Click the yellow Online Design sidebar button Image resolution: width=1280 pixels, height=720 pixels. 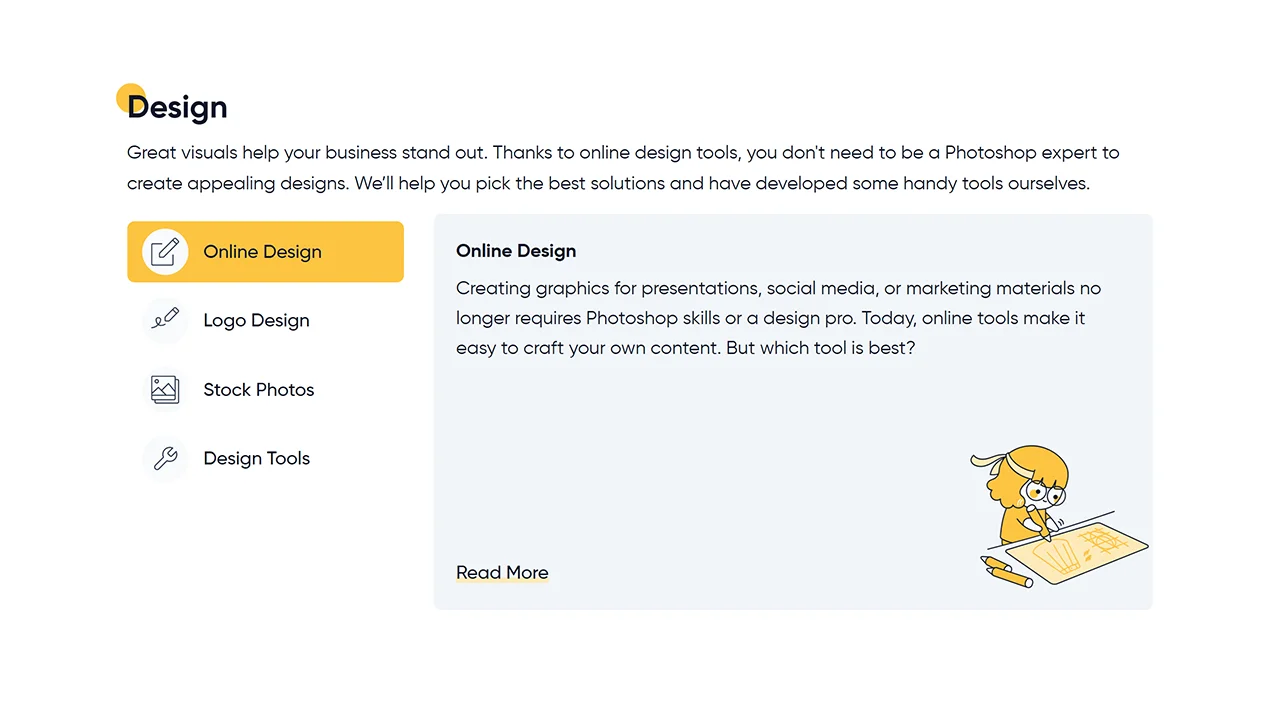click(x=265, y=252)
